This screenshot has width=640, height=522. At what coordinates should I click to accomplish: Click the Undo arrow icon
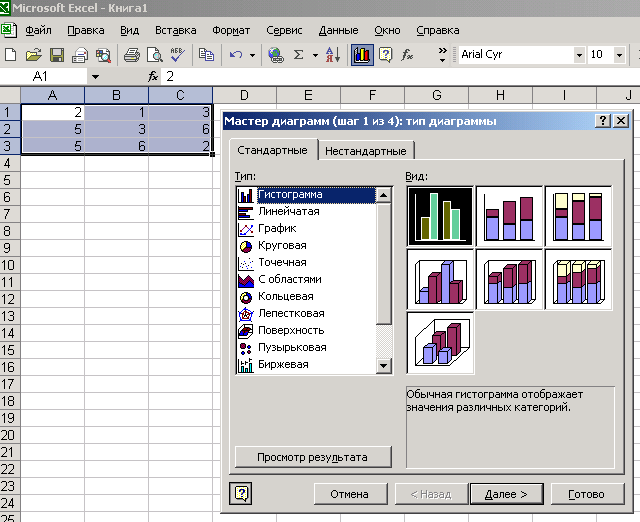[x=236, y=54]
